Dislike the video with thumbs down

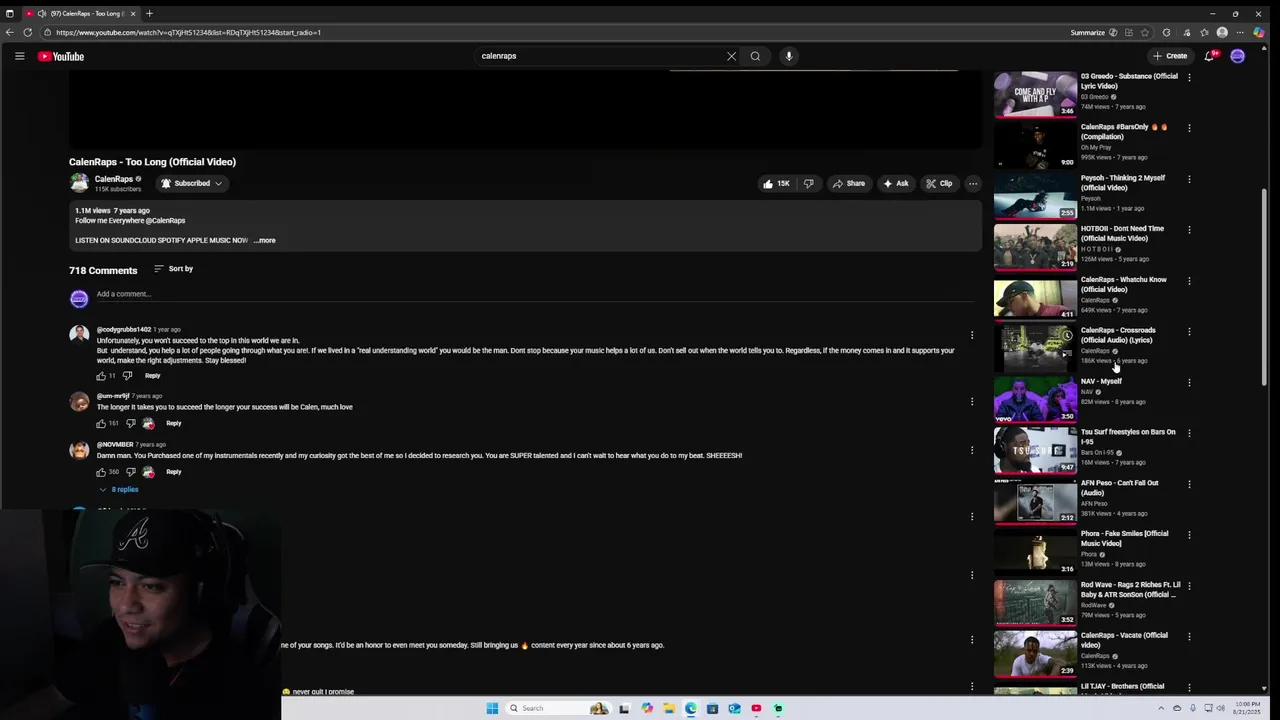pos(808,183)
